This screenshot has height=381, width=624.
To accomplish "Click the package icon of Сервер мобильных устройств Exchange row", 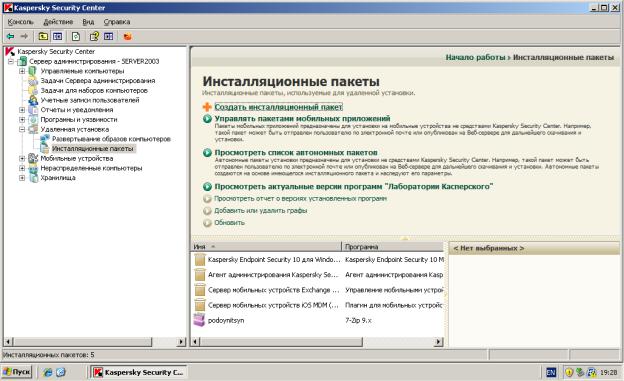I will (200, 290).
